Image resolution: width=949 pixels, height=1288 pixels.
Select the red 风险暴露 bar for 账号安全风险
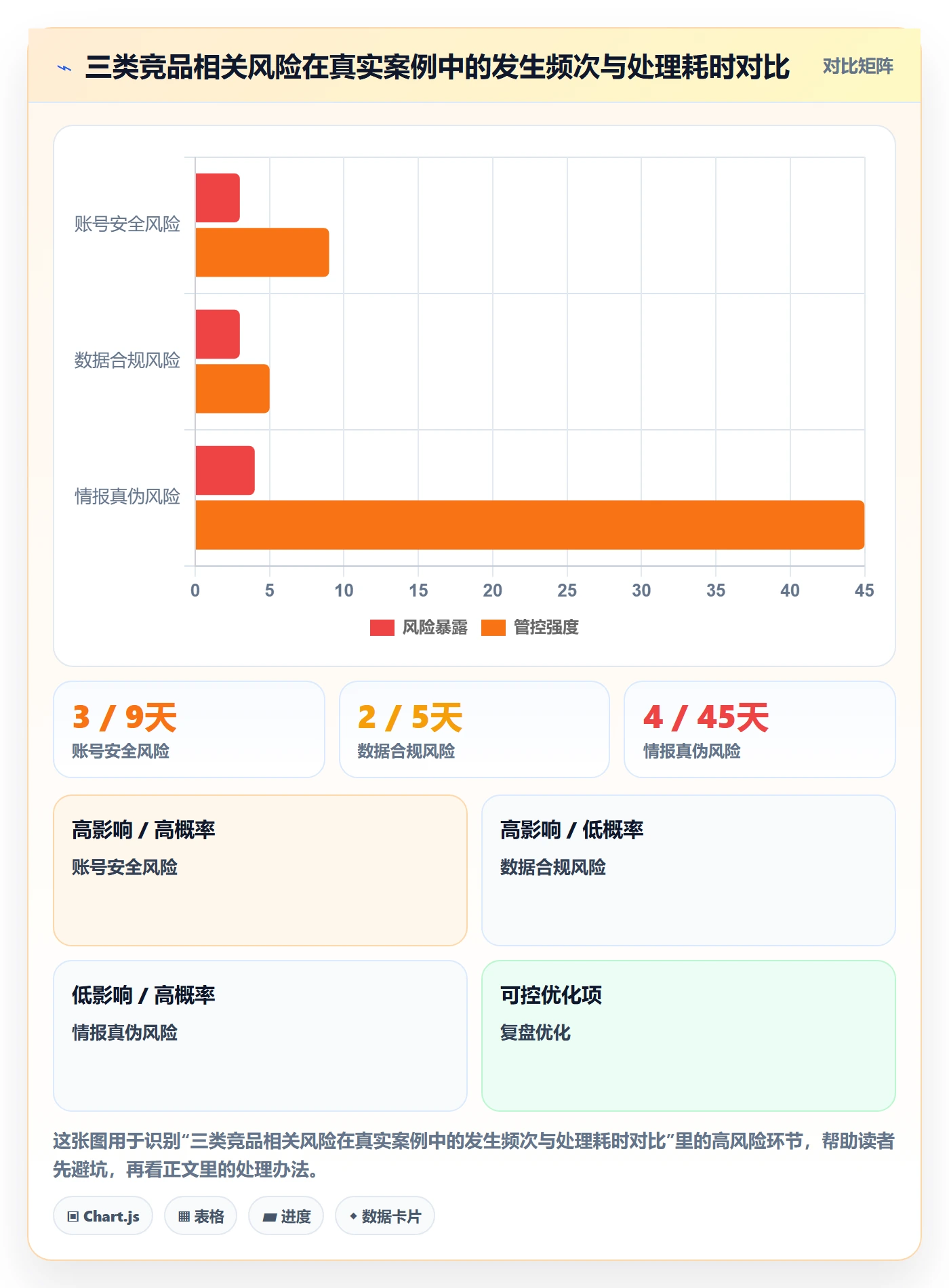218,198
